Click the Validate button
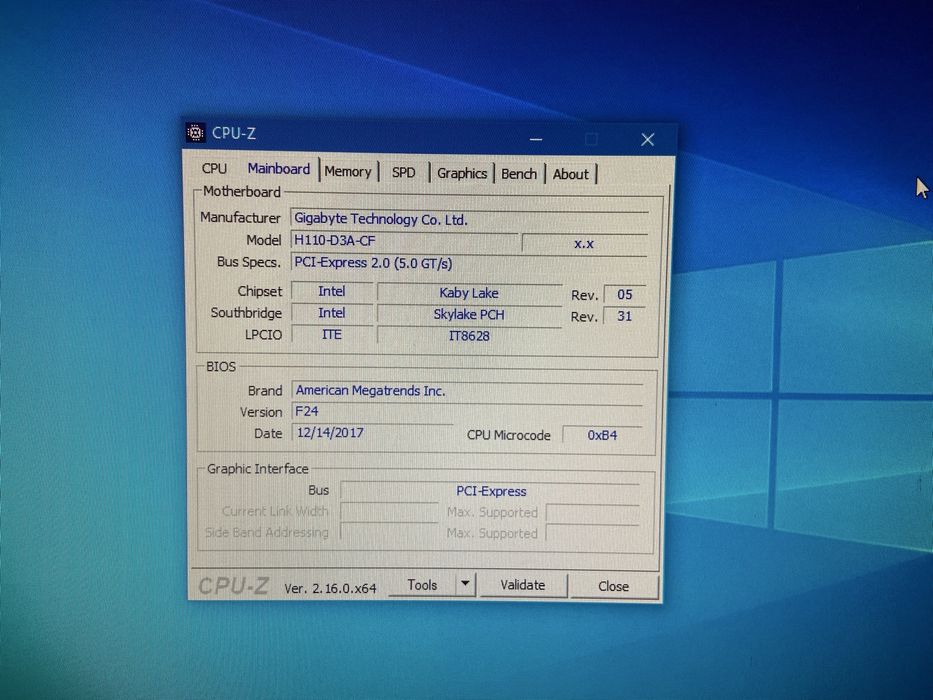933x700 pixels. [x=522, y=585]
